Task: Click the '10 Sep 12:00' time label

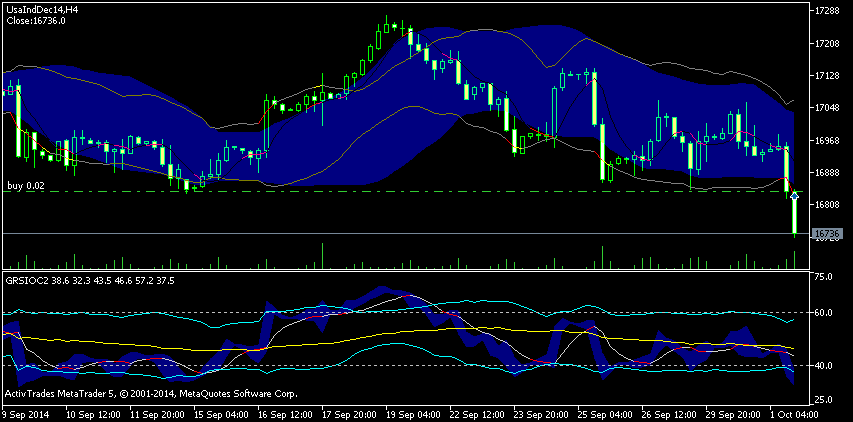Action: 92,414
